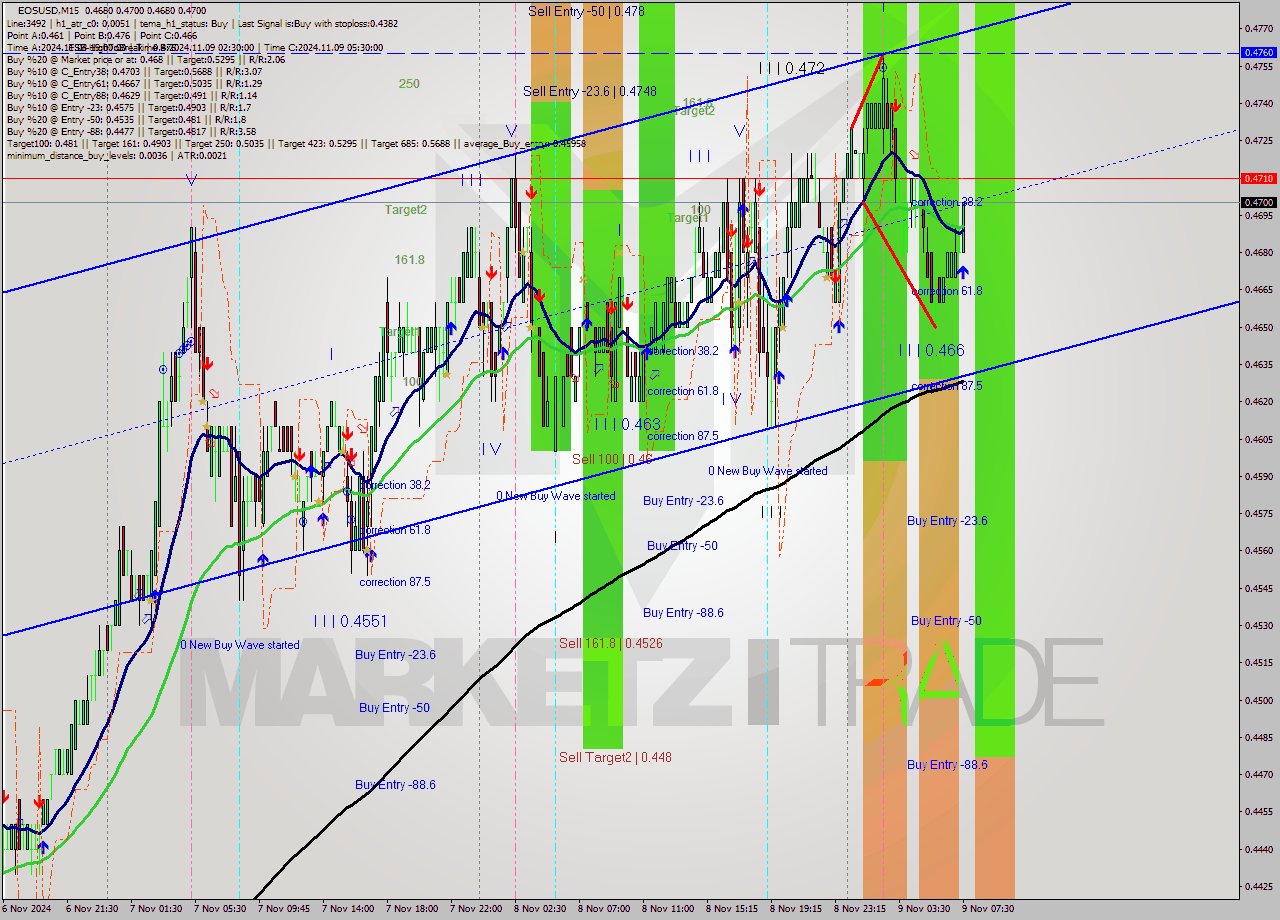Screen dimensions: 1280x920
Task: Click 'correction 61.8' label beside the red trendline
Action: coord(946,291)
